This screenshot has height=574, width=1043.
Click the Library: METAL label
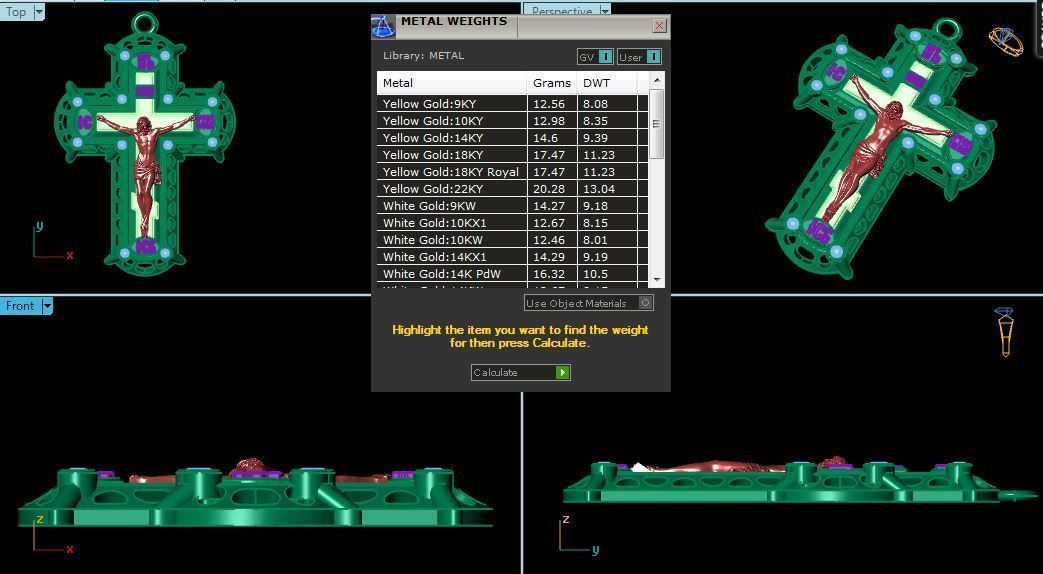click(423, 56)
